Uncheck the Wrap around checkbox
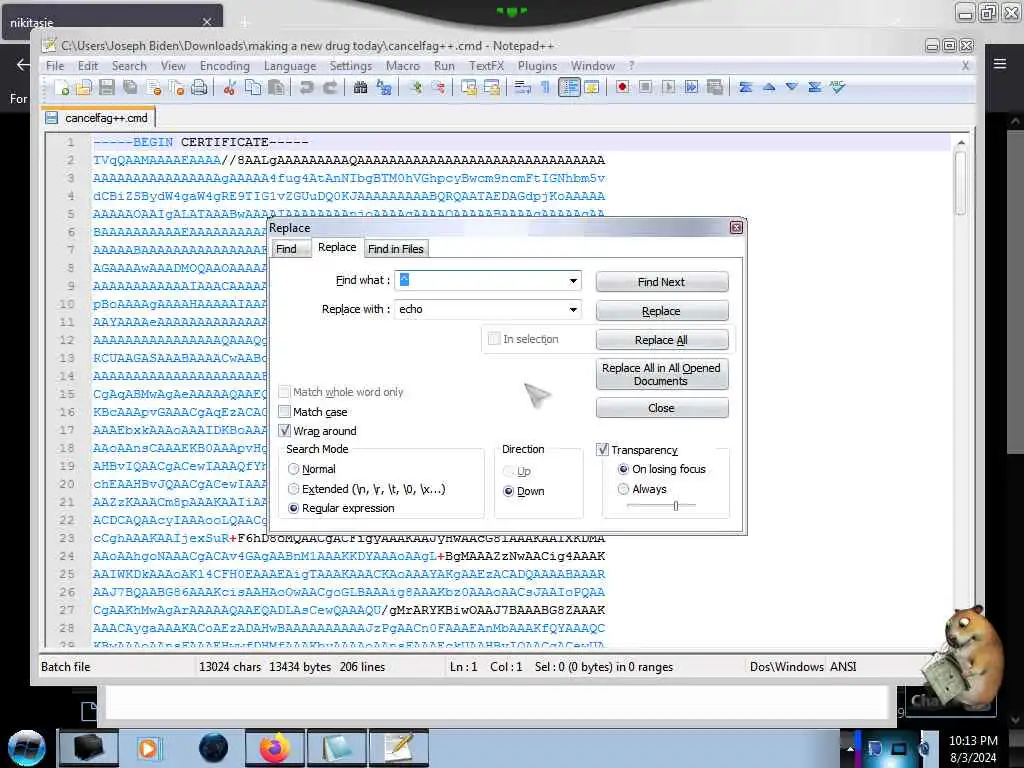Screen dimensions: 1024x768 click(284, 430)
